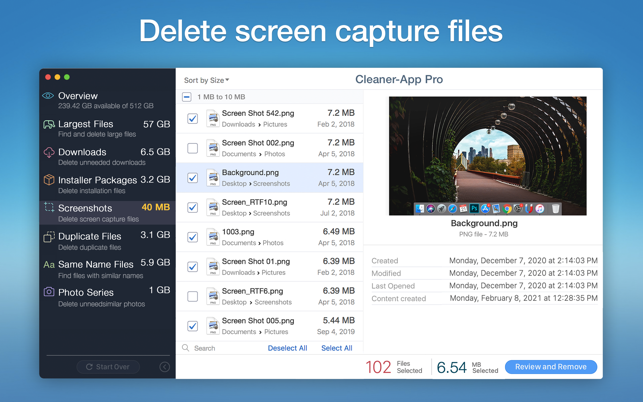The width and height of the screenshot is (643, 402).
Task: Click the Screen Shot 542.png file name
Action: click(258, 113)
